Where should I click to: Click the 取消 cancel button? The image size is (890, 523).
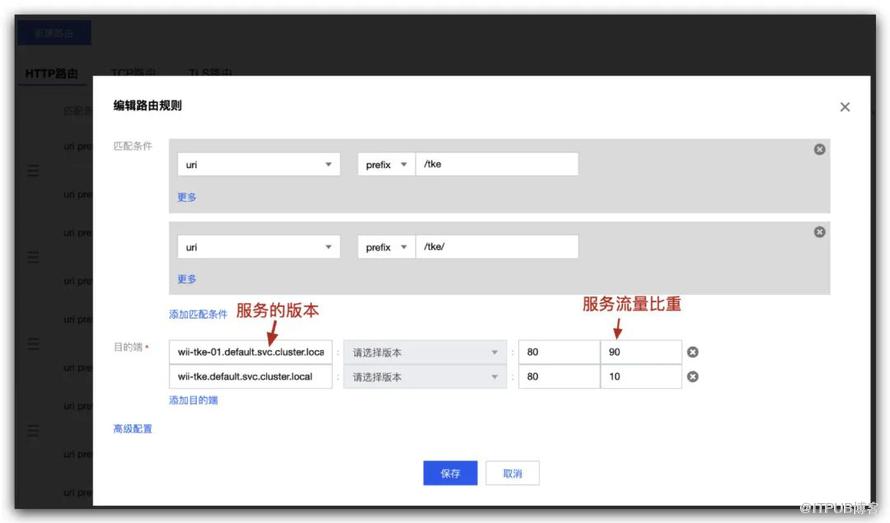click(513, 473)
